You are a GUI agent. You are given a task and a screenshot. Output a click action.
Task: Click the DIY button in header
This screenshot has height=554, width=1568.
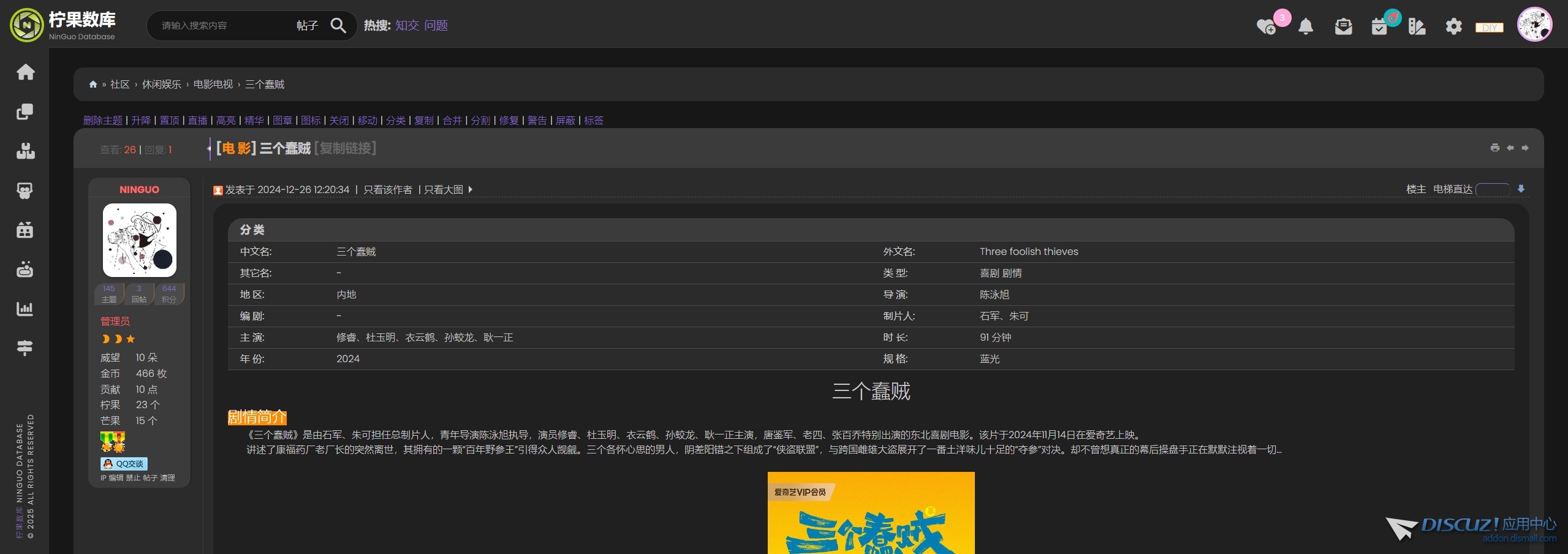[1489, 27]
